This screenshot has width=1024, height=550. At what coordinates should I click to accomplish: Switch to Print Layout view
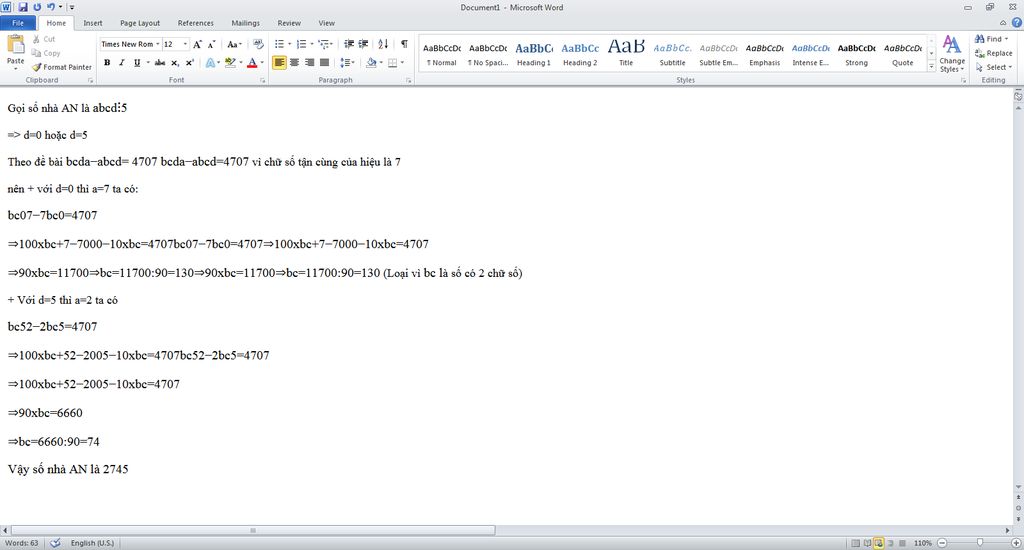click(856, 543)
